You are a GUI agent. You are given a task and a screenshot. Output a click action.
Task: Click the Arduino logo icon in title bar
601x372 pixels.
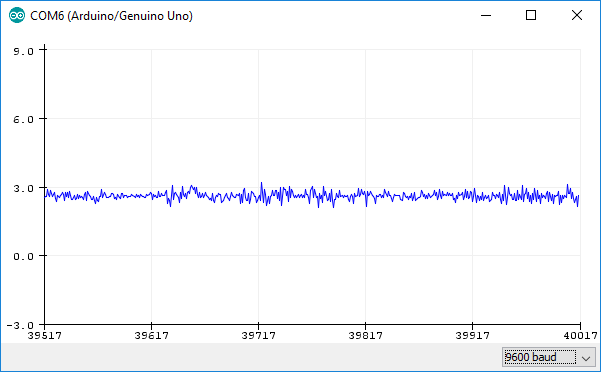tap(16, 15)
